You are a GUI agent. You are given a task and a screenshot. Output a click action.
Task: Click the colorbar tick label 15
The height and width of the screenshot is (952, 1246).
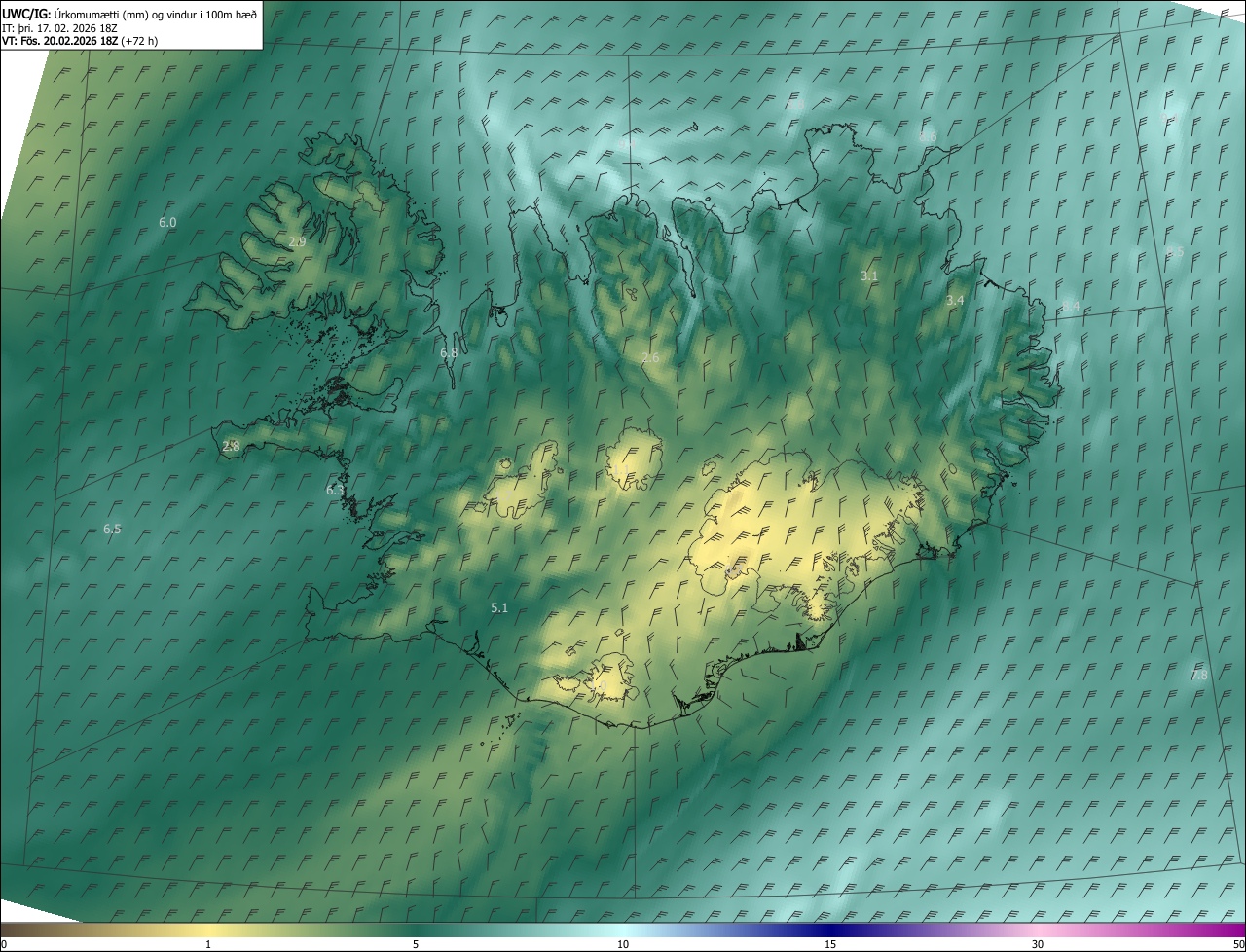click(830, 944)
